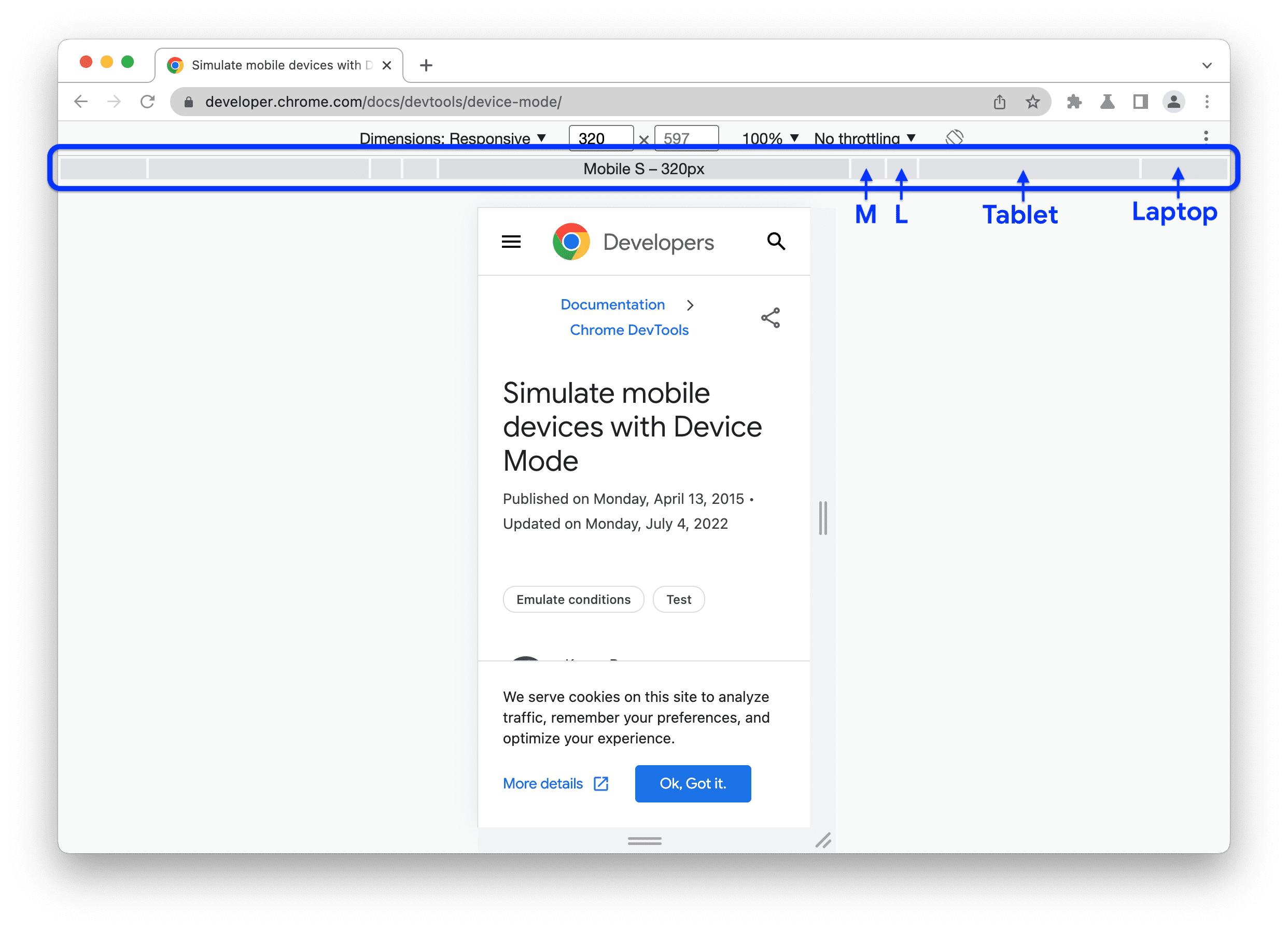Select the Dimensions Responsive dropdown
Screen dimensions: 1288x930
click(454, 138)
